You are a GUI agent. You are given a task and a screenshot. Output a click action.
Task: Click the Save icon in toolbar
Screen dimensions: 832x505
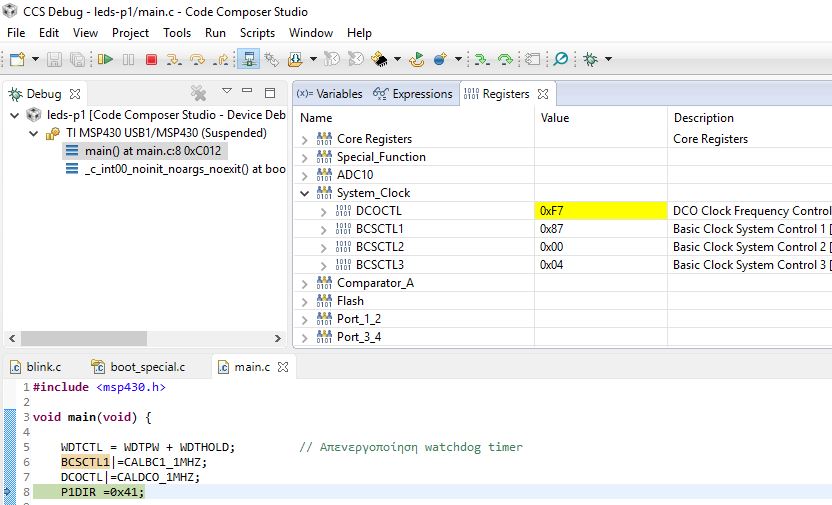[x=54, y=59]
